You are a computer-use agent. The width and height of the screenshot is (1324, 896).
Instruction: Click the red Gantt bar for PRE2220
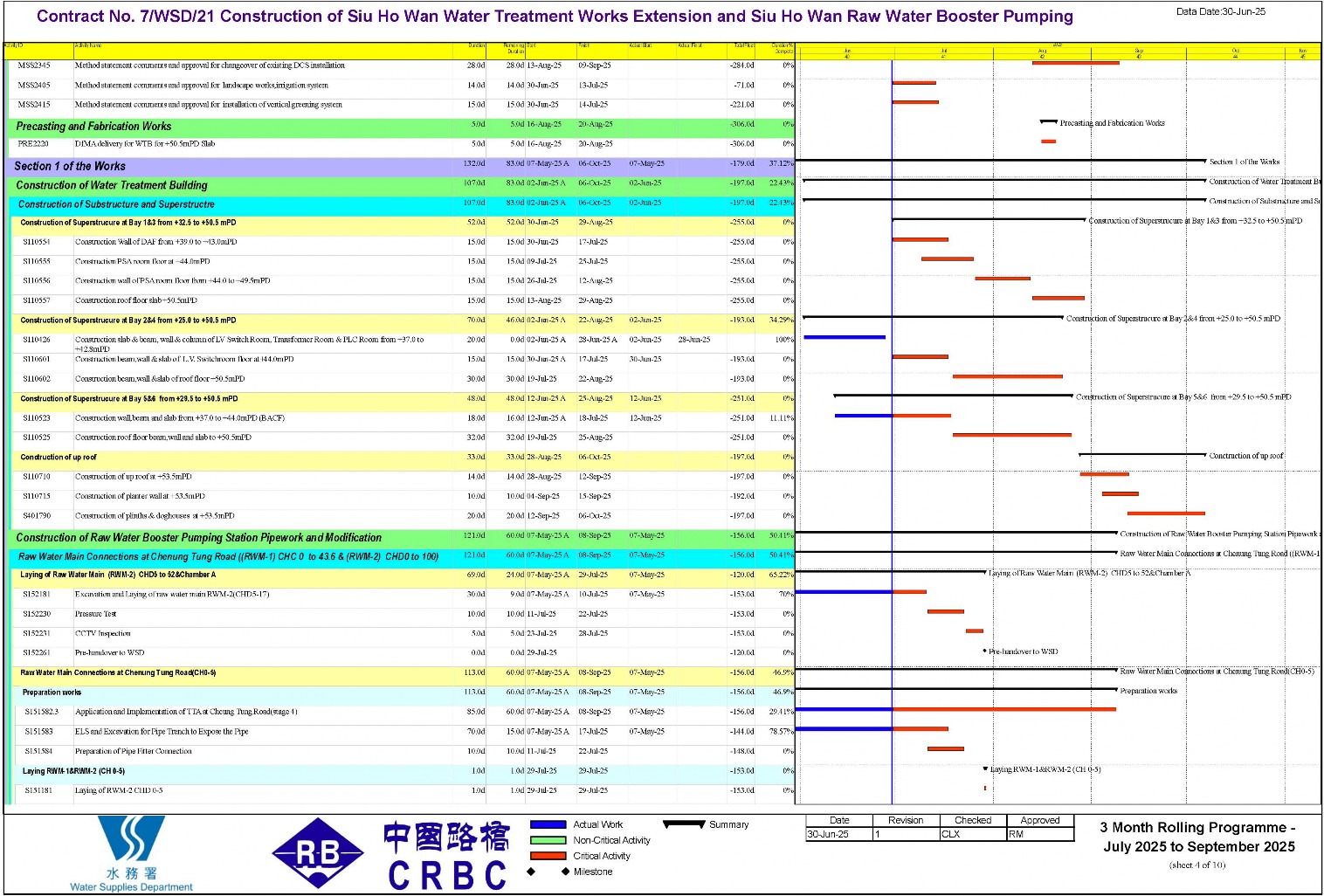tap(1048, 141)
